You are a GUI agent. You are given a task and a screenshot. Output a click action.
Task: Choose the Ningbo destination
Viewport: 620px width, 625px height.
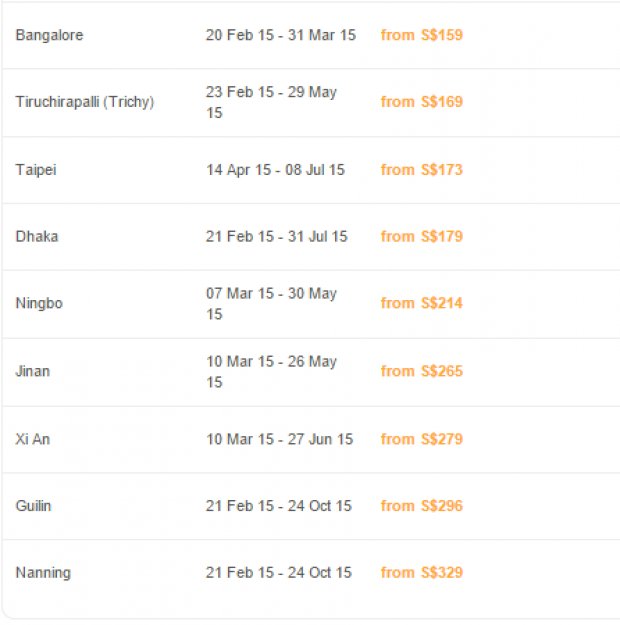point(39,303)
